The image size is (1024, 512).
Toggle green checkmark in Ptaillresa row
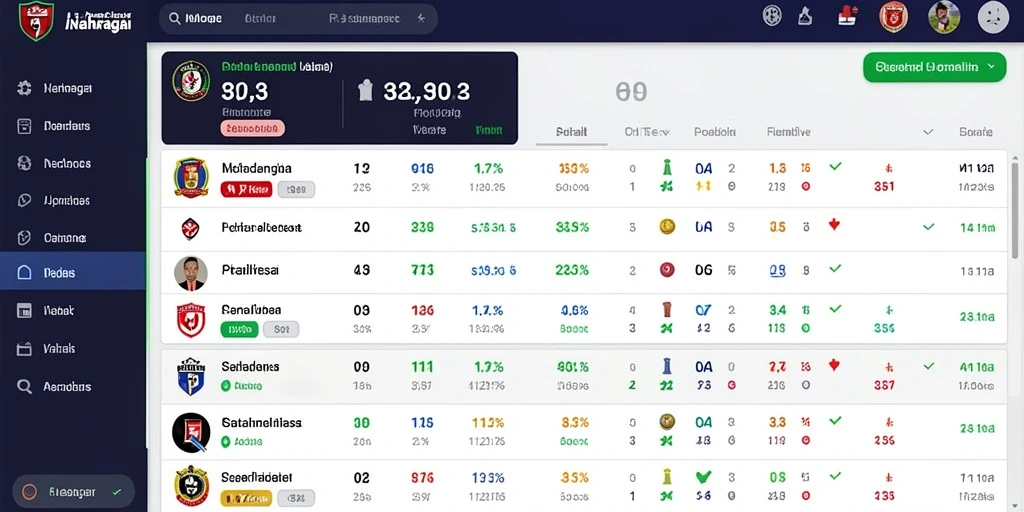tap(835, 268)
